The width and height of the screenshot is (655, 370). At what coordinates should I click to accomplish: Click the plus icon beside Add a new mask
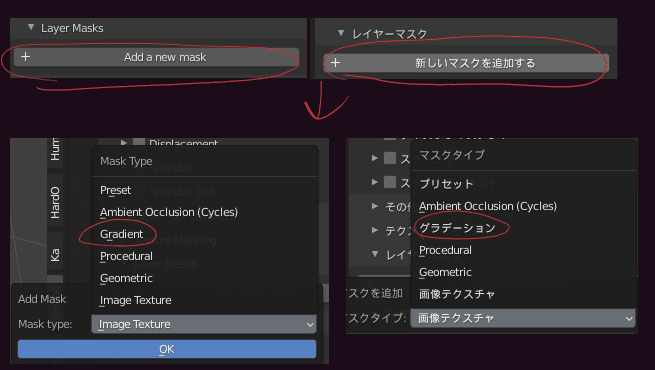click(25, 56)
